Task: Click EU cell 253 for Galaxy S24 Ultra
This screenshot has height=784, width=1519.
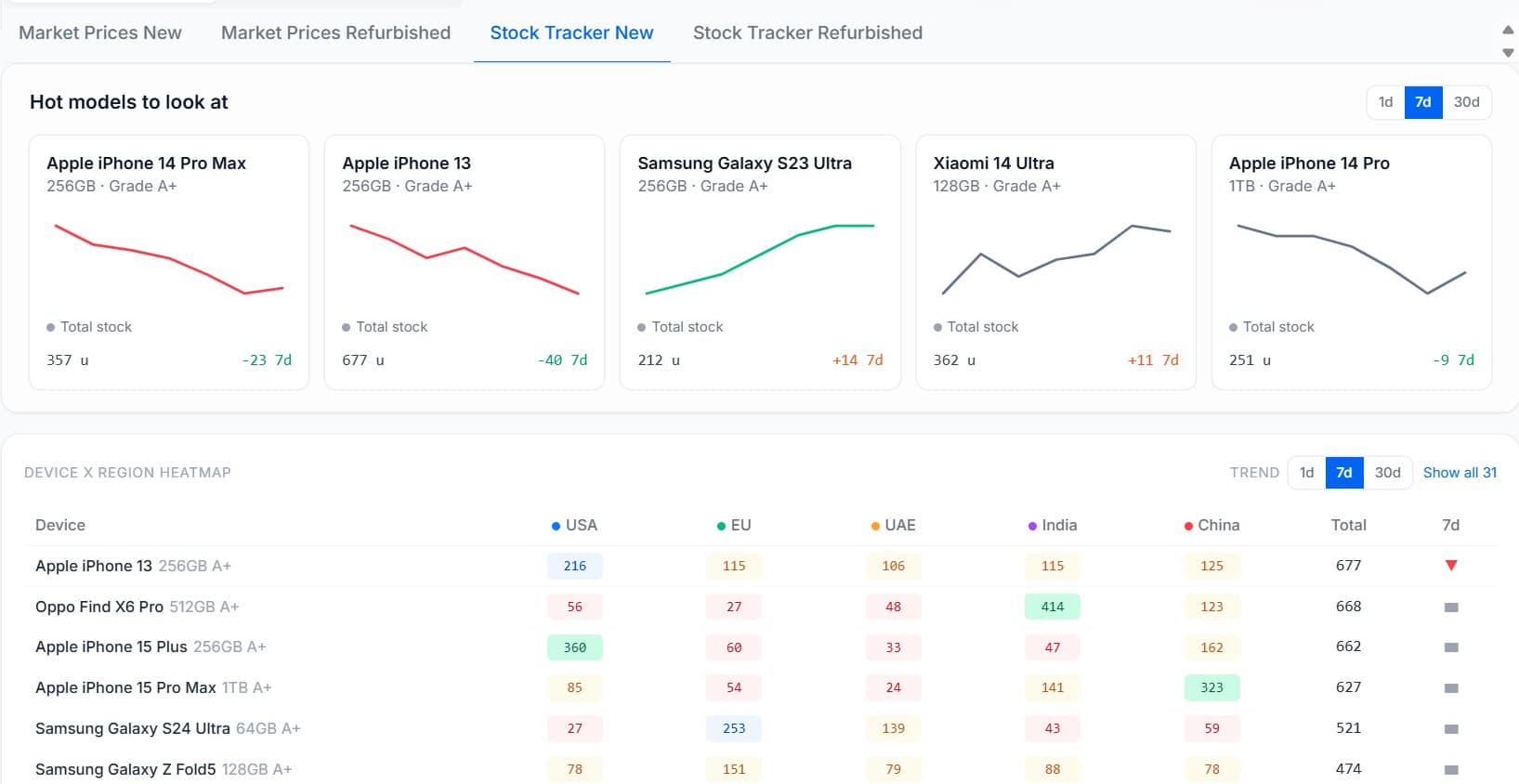Action: click(x=734, y=729)
